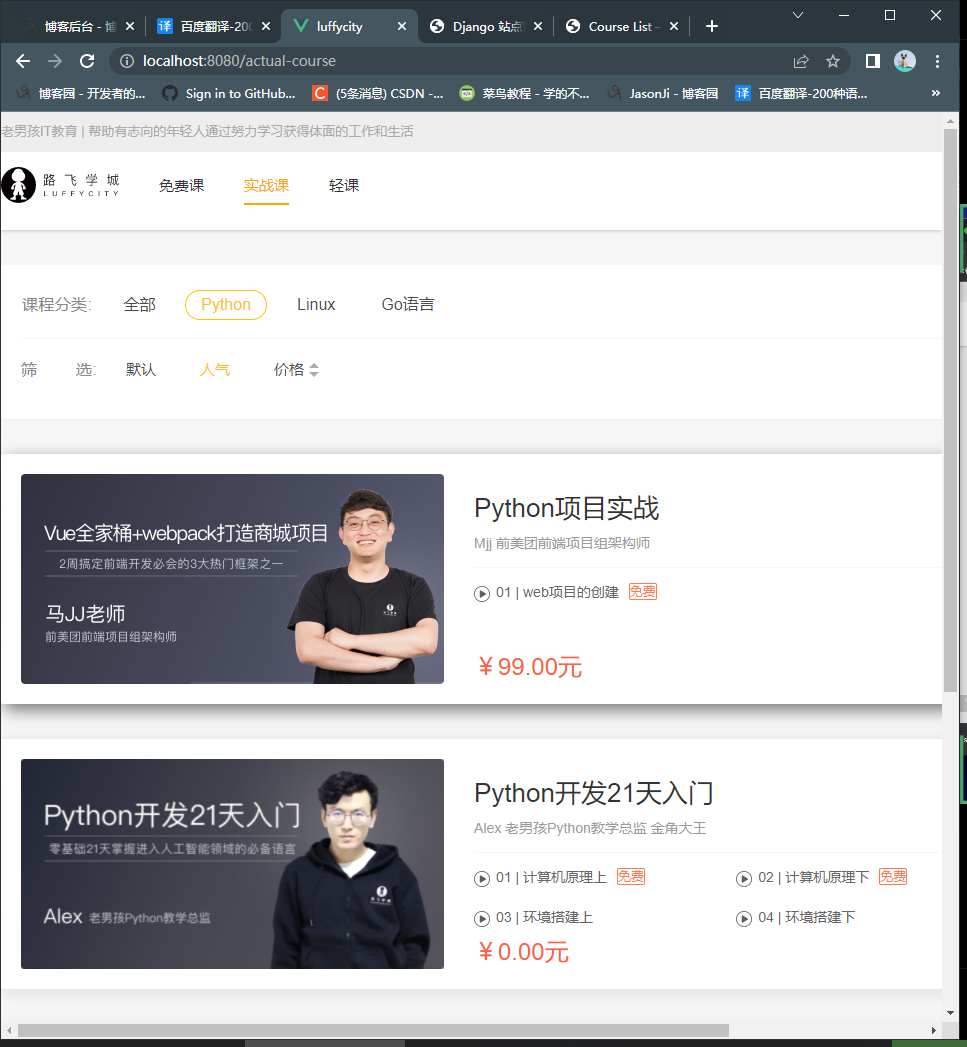Click the 免费 badge beside 计算机原理下

(x=893, y=877)
